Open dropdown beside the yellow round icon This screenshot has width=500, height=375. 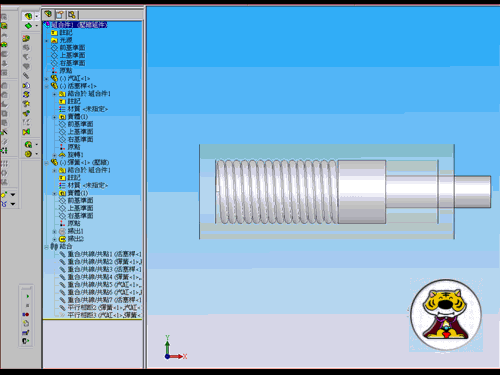point(37,154)
